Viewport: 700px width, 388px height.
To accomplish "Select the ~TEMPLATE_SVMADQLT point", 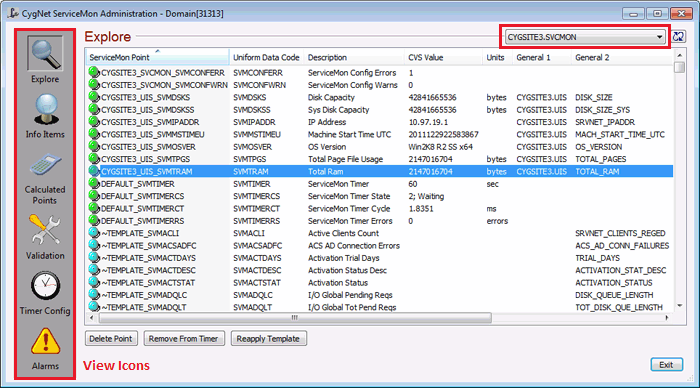I will pos(144,307).
